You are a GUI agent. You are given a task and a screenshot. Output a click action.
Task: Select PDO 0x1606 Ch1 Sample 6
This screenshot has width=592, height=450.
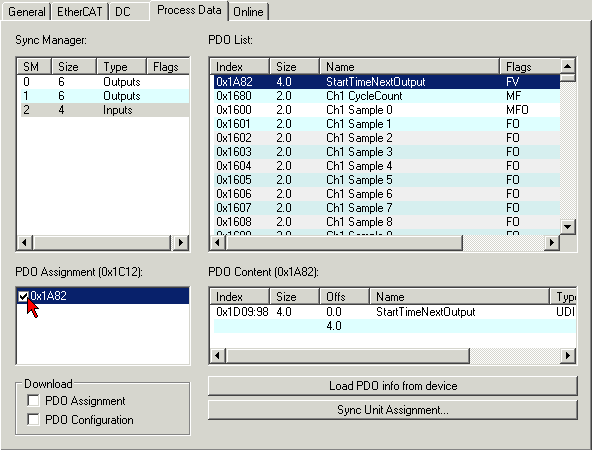(387, 194)
